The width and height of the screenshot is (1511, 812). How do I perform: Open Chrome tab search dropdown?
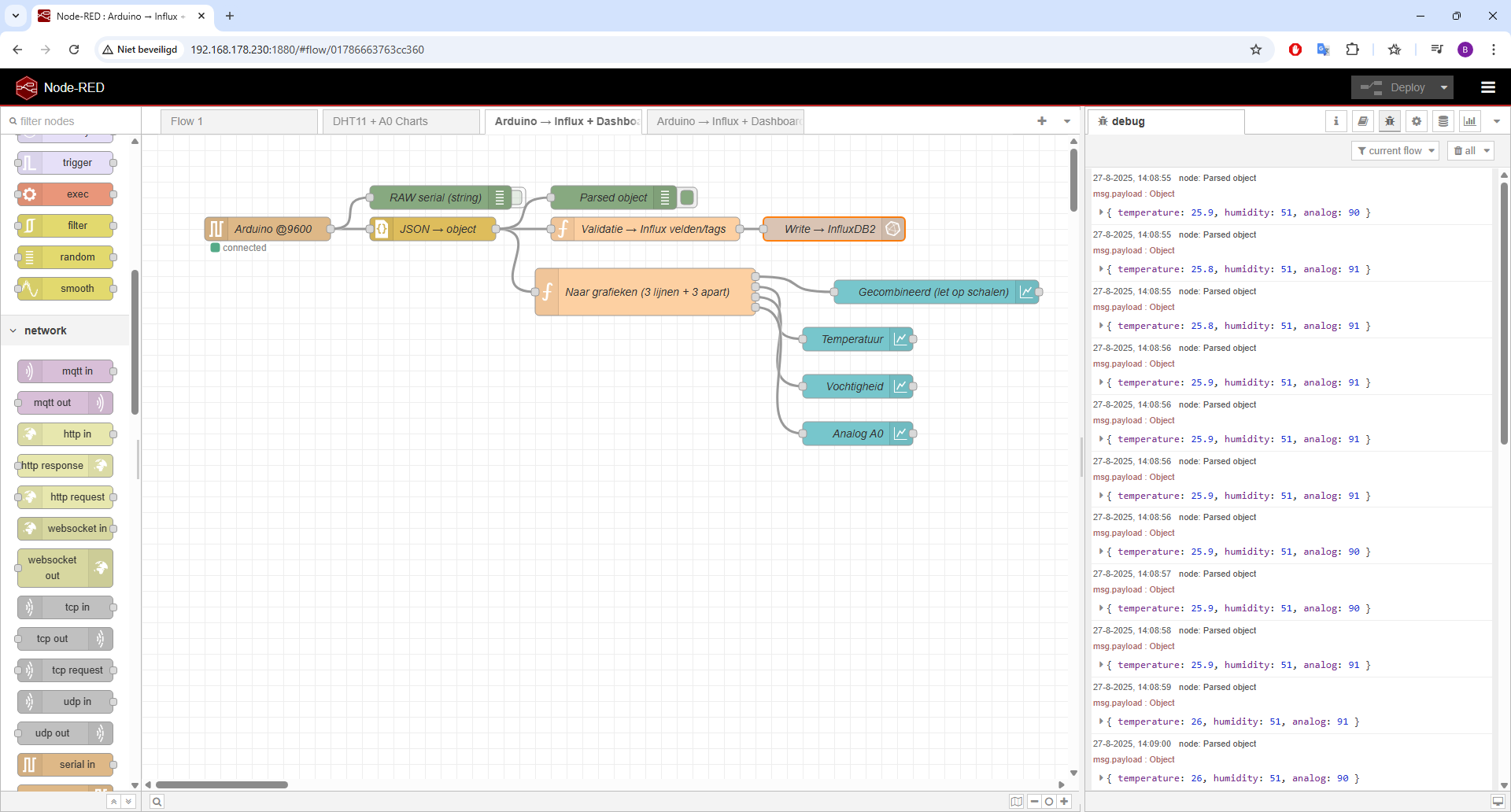point(15,16)
